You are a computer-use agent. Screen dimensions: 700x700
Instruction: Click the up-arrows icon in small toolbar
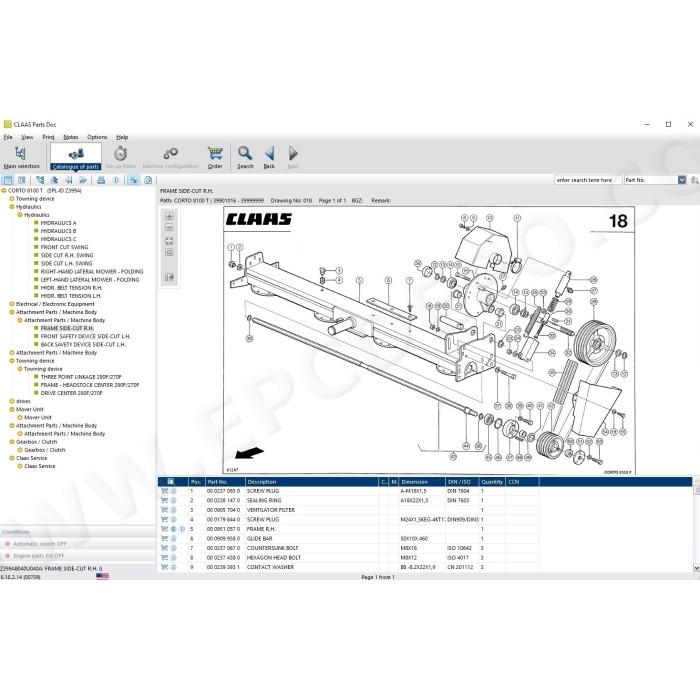[54, 180]
